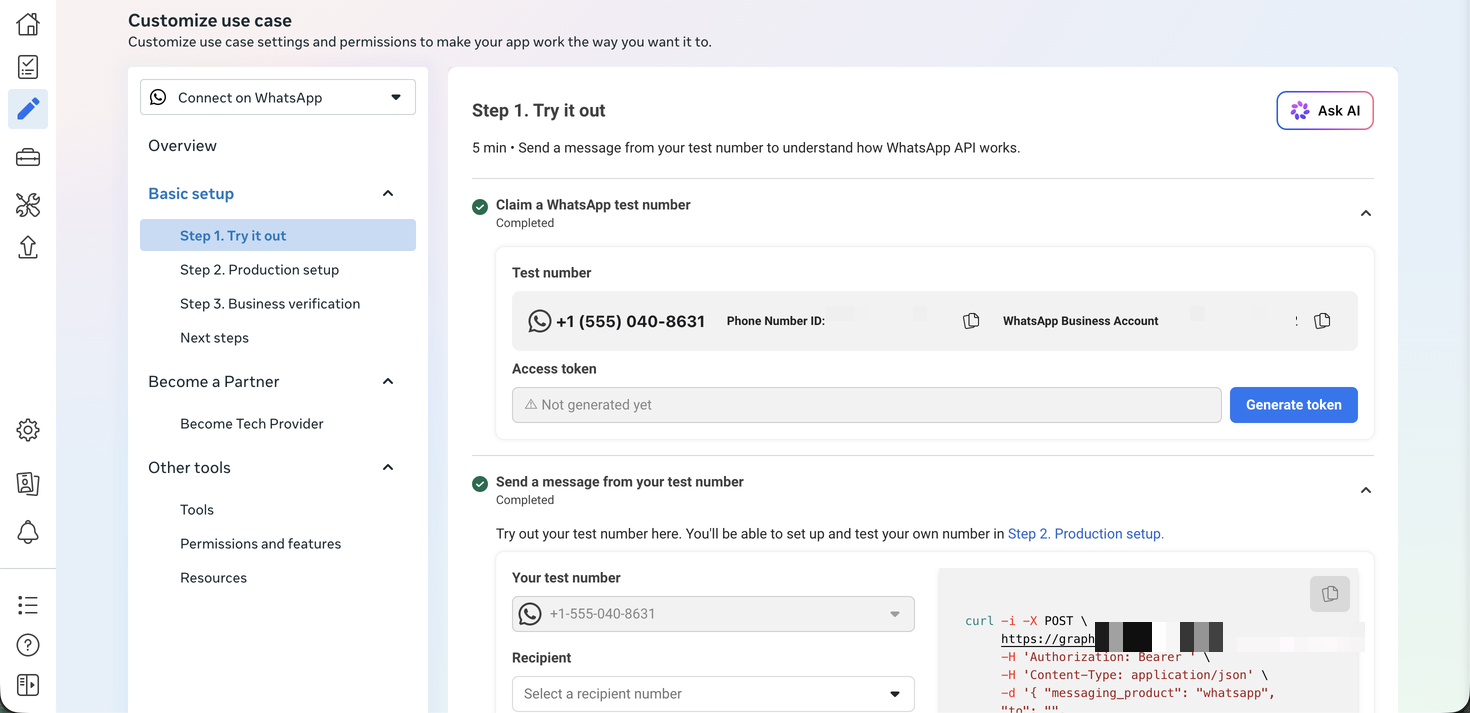Click the Ask AI button
Viewport: 1470px width, 713px height.
tap(1325, 111)
